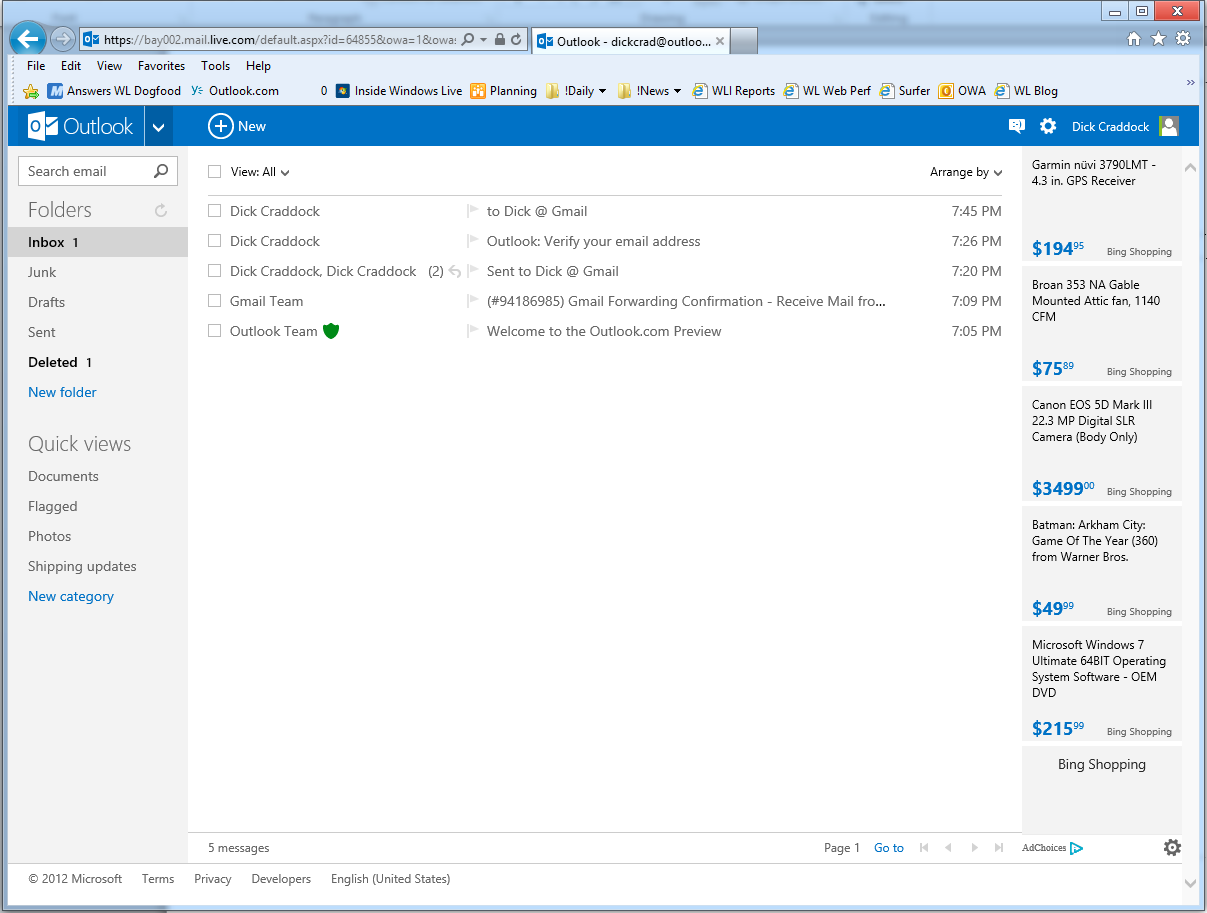Open the Tools menu in menu bar
This screenshot has width=1207, height=913.
click(215, 66)
